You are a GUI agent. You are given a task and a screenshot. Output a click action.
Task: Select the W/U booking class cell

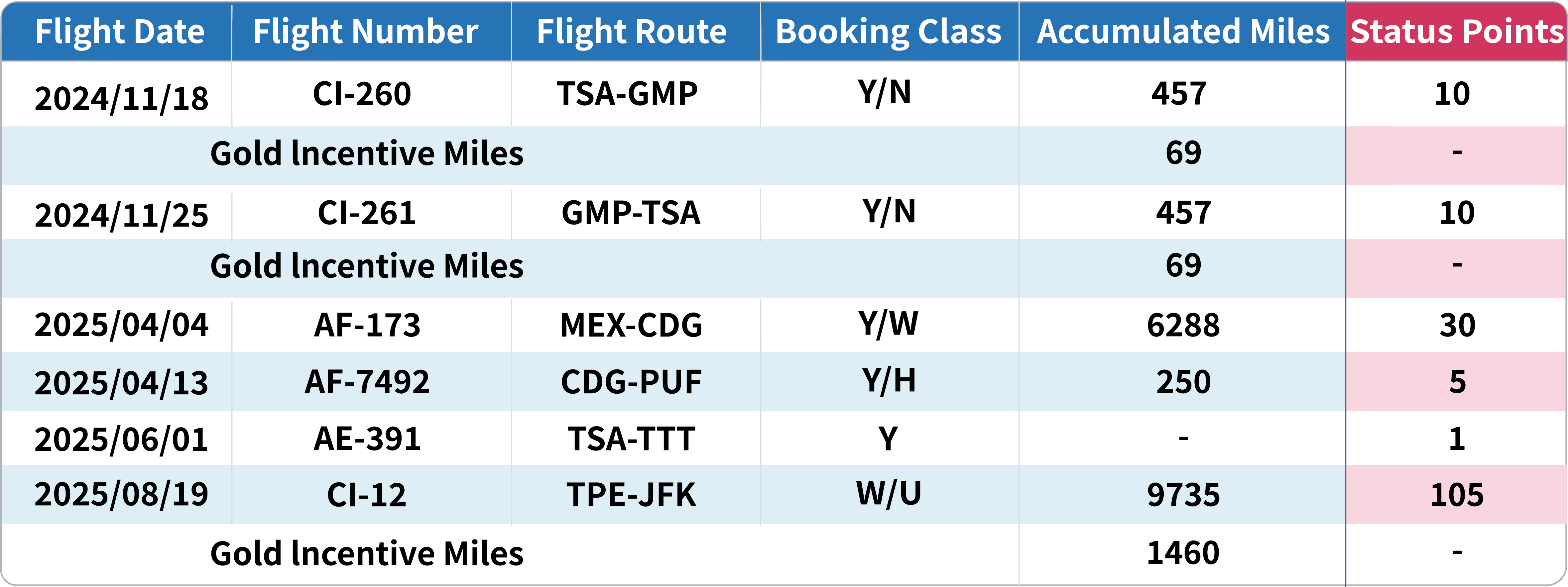click(888, 493)
